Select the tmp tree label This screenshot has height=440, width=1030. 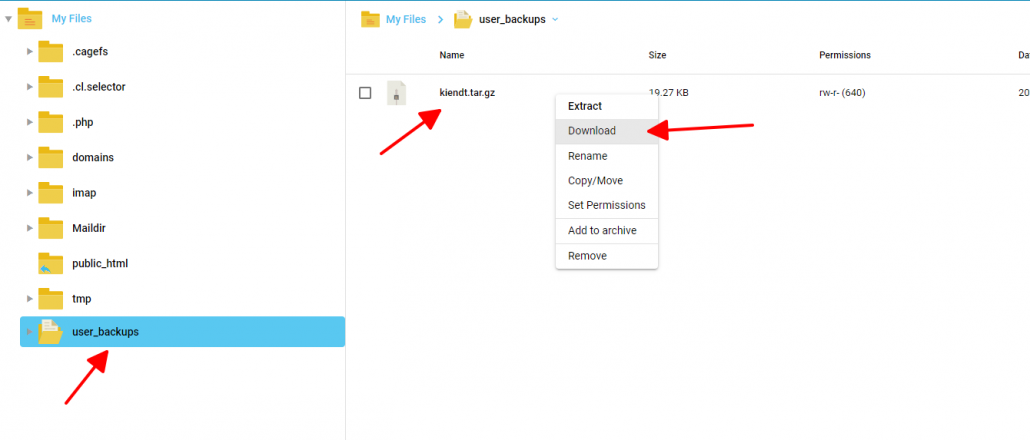81,299
